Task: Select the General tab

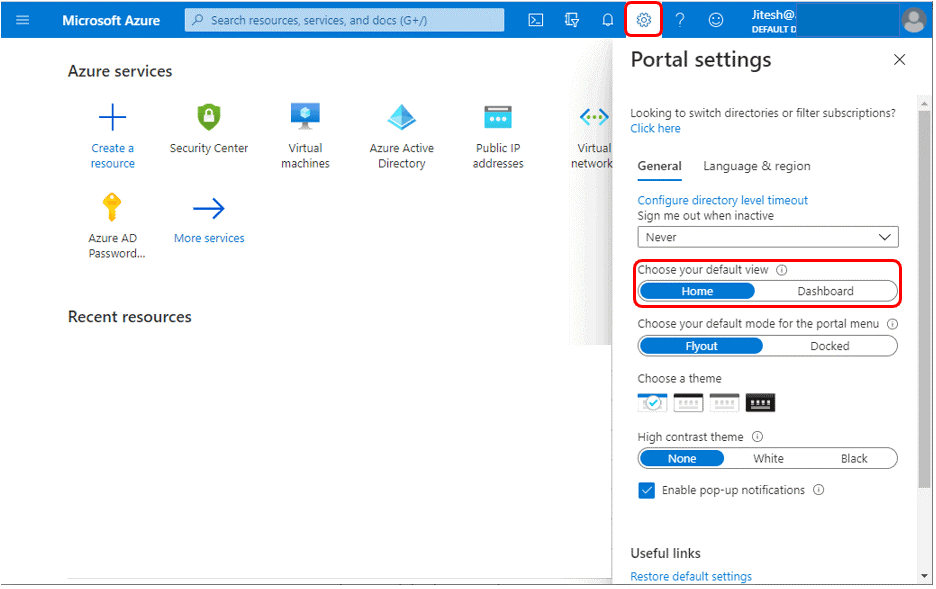Action: [x=659, y=166]
